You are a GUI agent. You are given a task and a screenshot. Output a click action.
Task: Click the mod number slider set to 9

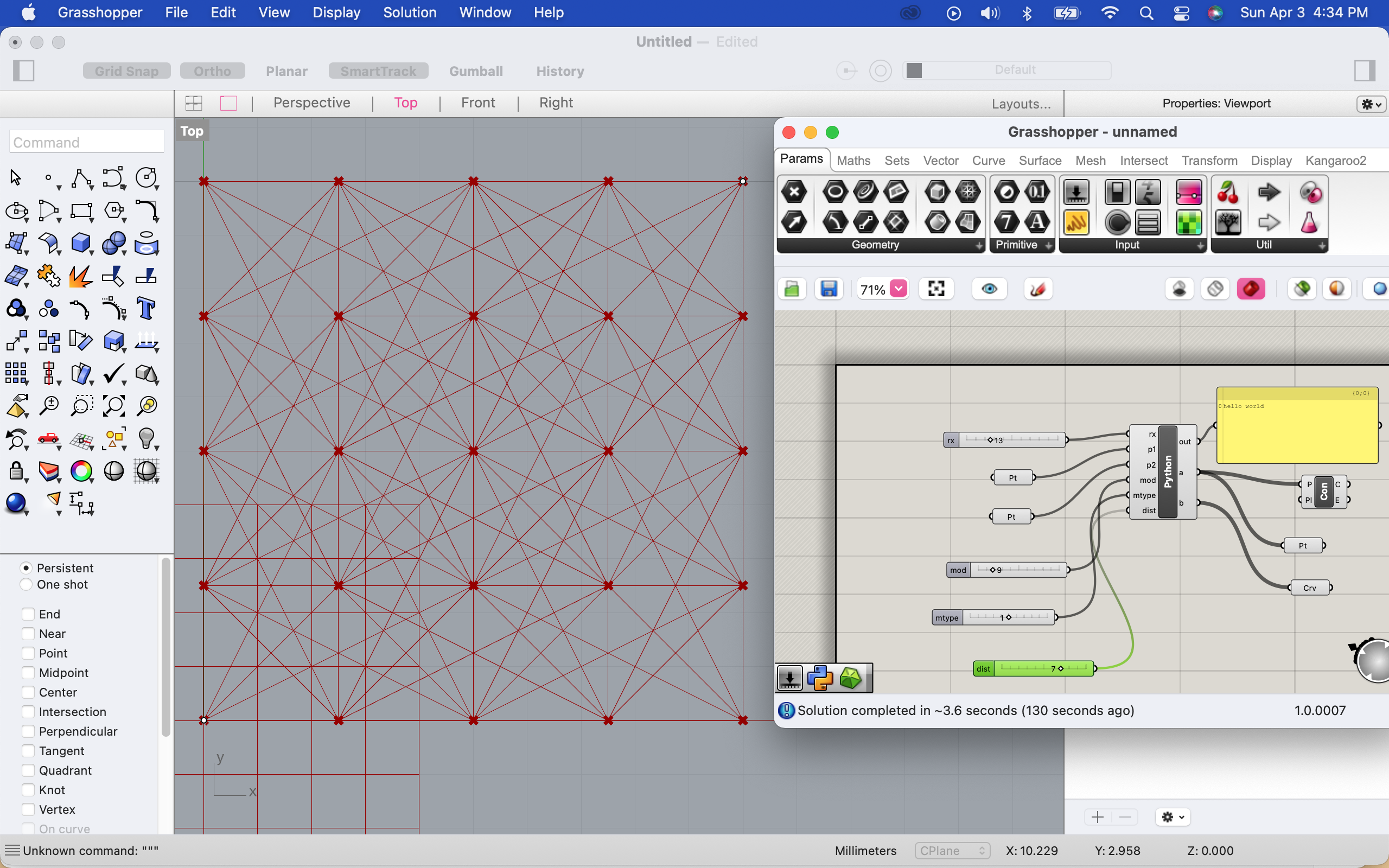pos(1008,570)
